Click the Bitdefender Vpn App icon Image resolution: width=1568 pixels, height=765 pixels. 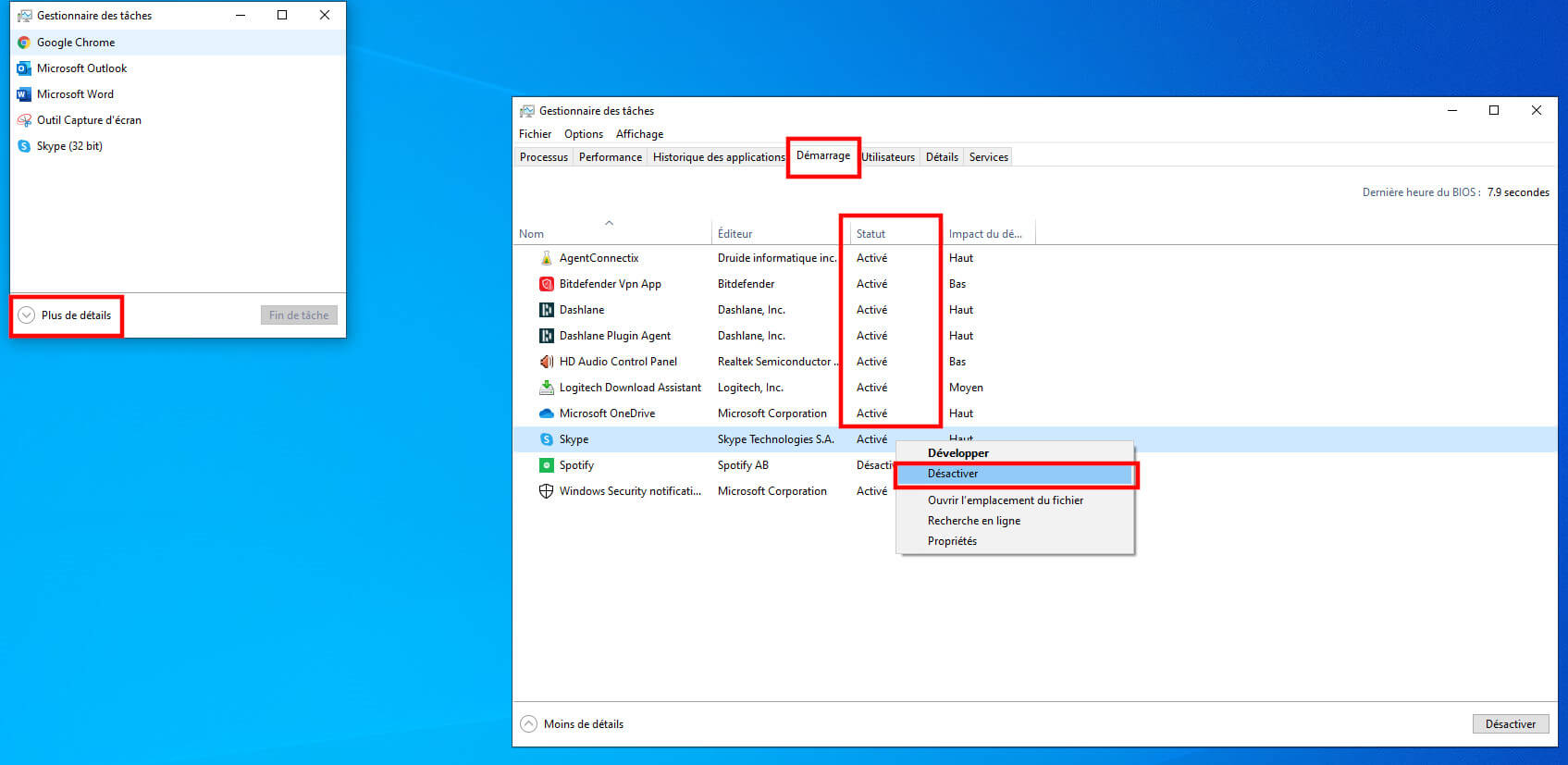547,284
